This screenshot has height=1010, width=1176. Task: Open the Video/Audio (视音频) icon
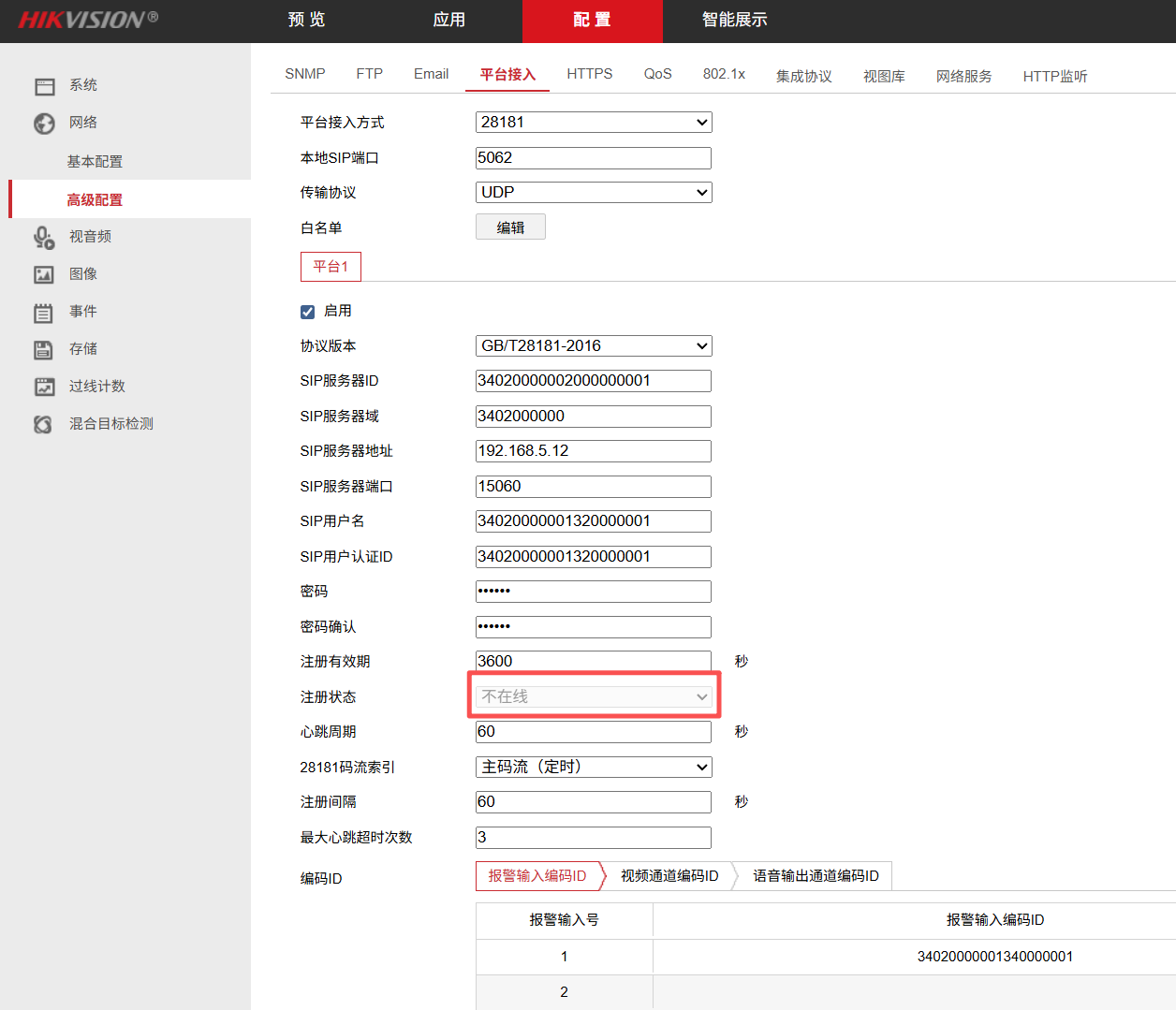click(x=44, y=238)
